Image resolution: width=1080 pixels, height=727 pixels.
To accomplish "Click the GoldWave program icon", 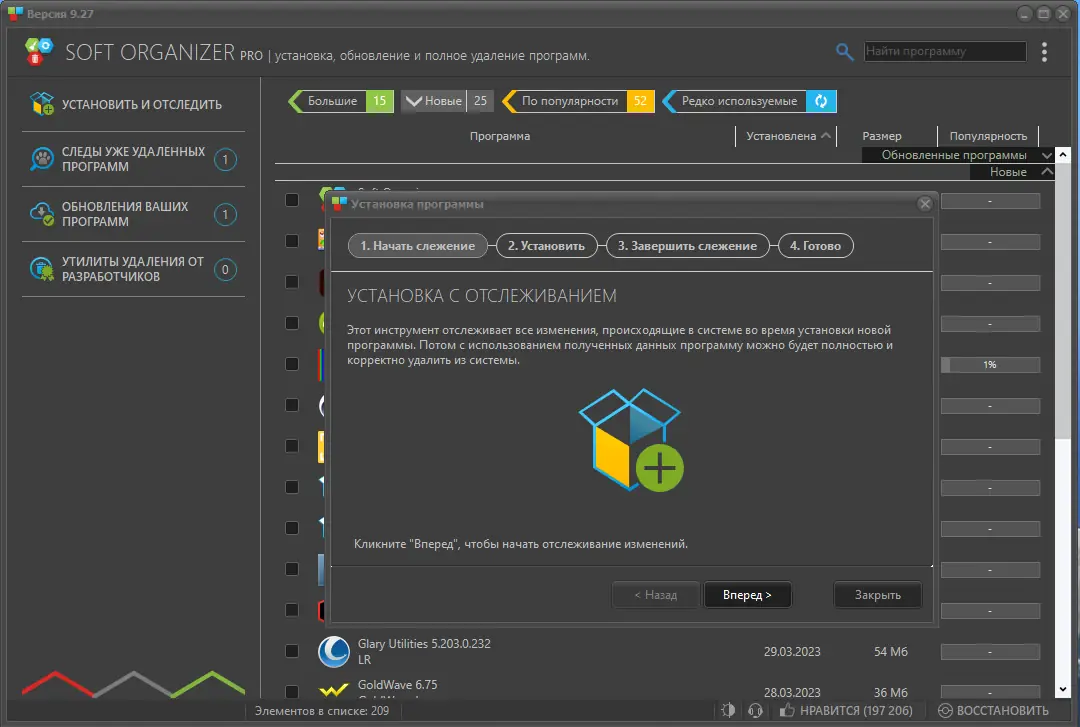I will pos(334,690).
